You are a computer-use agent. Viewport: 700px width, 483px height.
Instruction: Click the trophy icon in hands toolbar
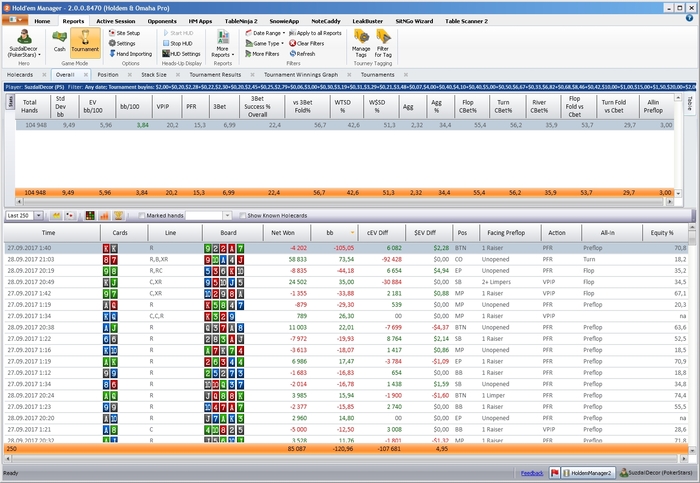click(118, 216)
